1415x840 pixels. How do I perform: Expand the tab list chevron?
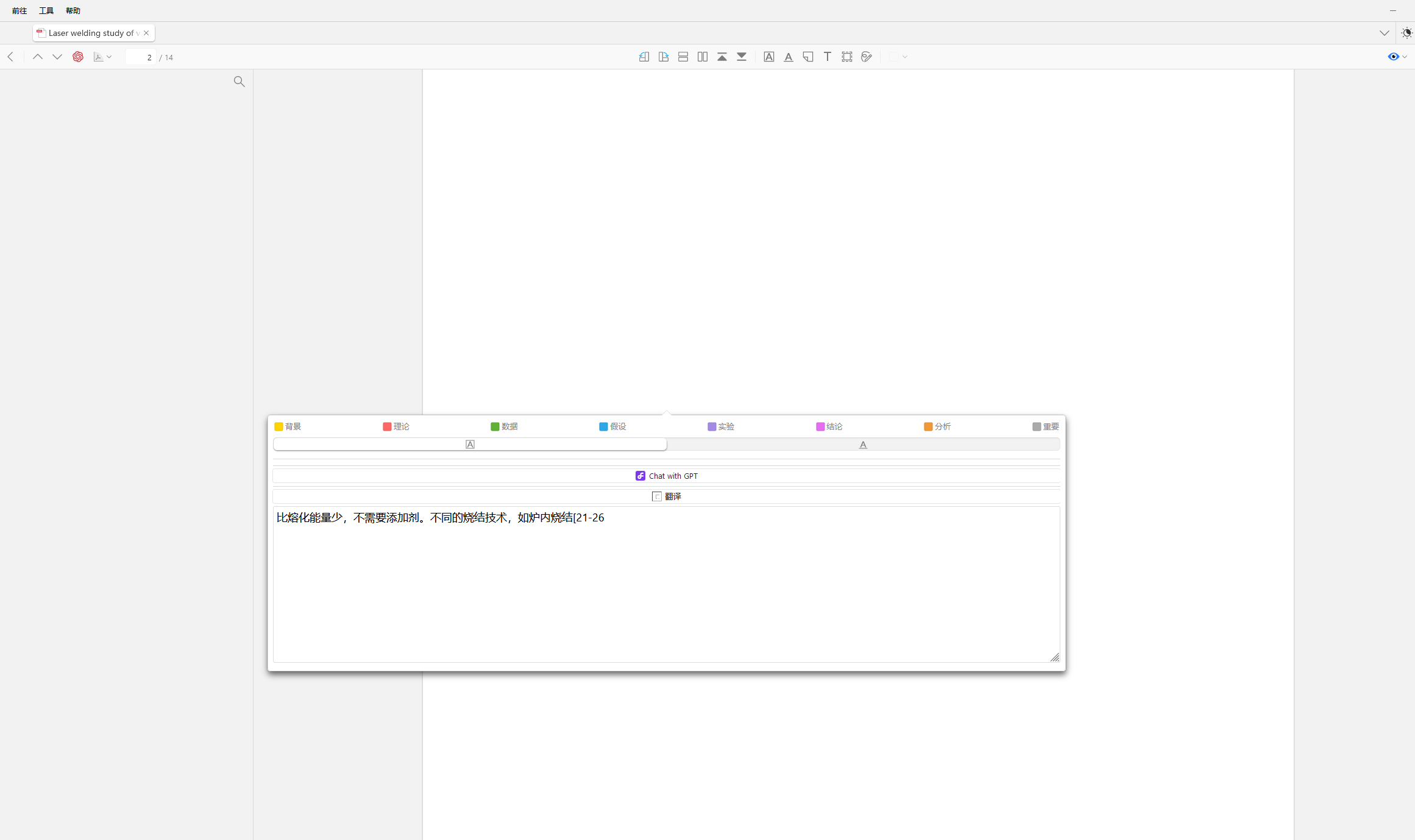click(x=1385, y=33)
